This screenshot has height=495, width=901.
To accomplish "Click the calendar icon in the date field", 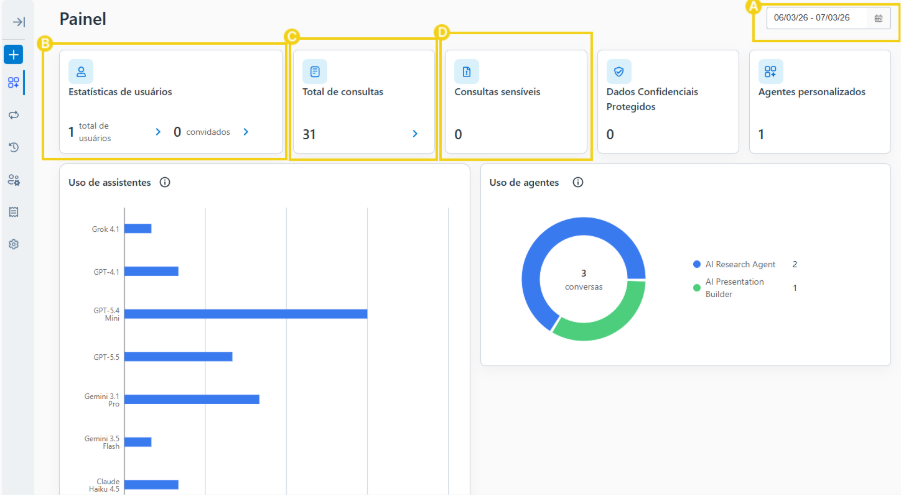I will tap(878, 18).
